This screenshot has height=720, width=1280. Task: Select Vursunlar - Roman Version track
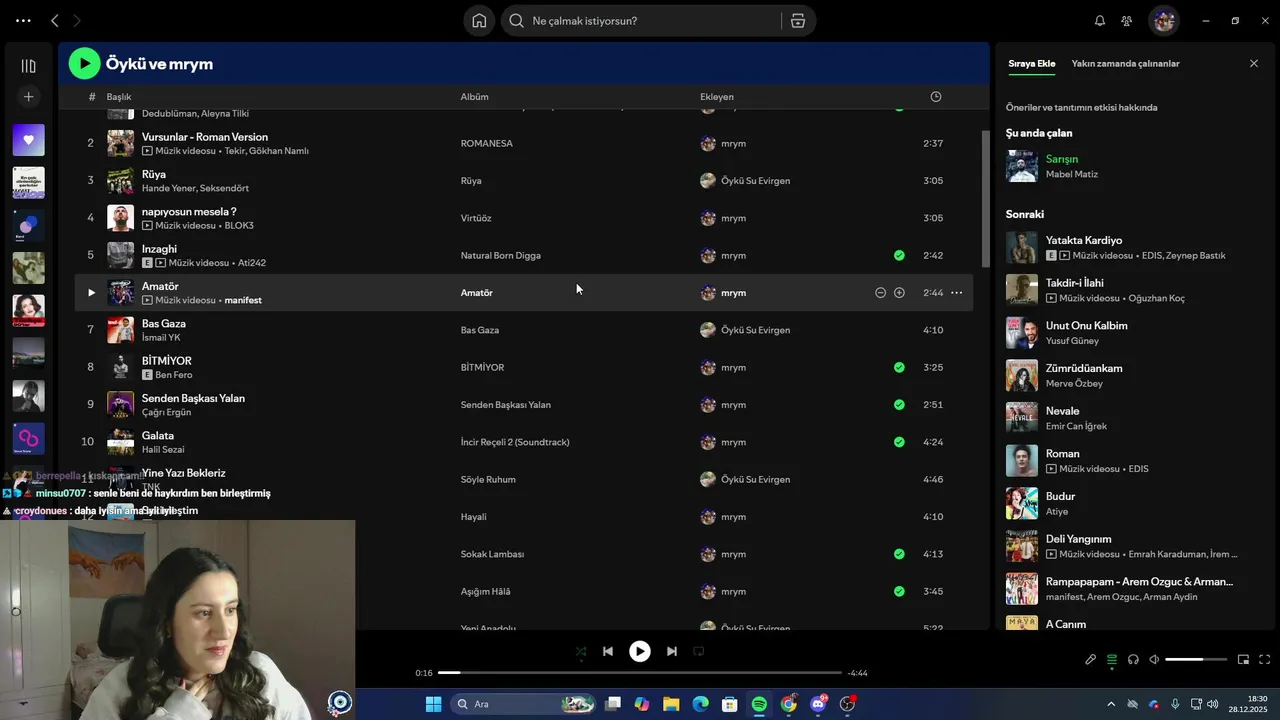(205, 137)
